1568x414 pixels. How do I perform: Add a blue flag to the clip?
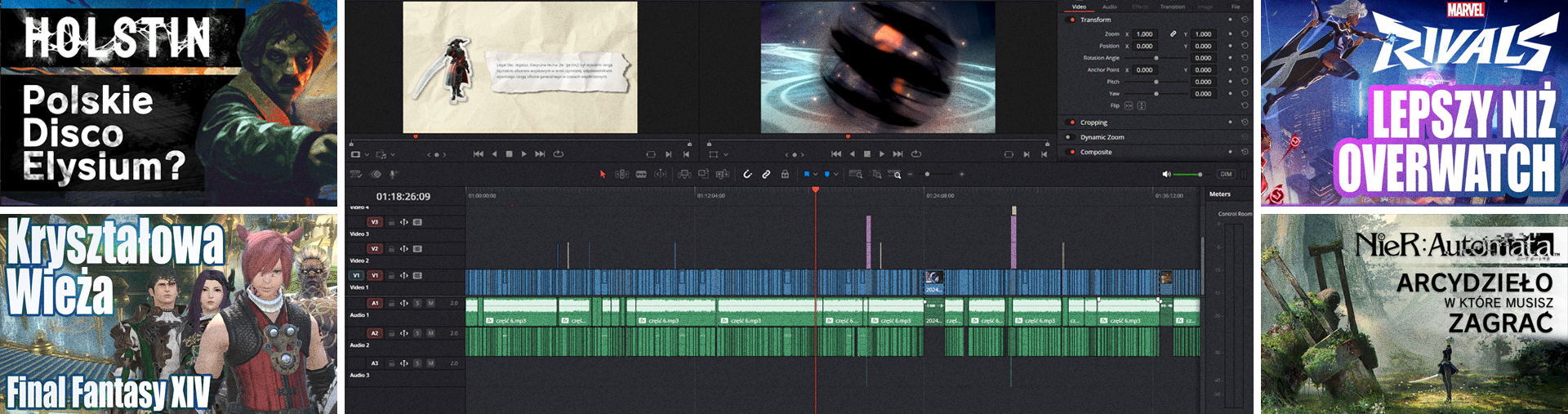(806, 174)
